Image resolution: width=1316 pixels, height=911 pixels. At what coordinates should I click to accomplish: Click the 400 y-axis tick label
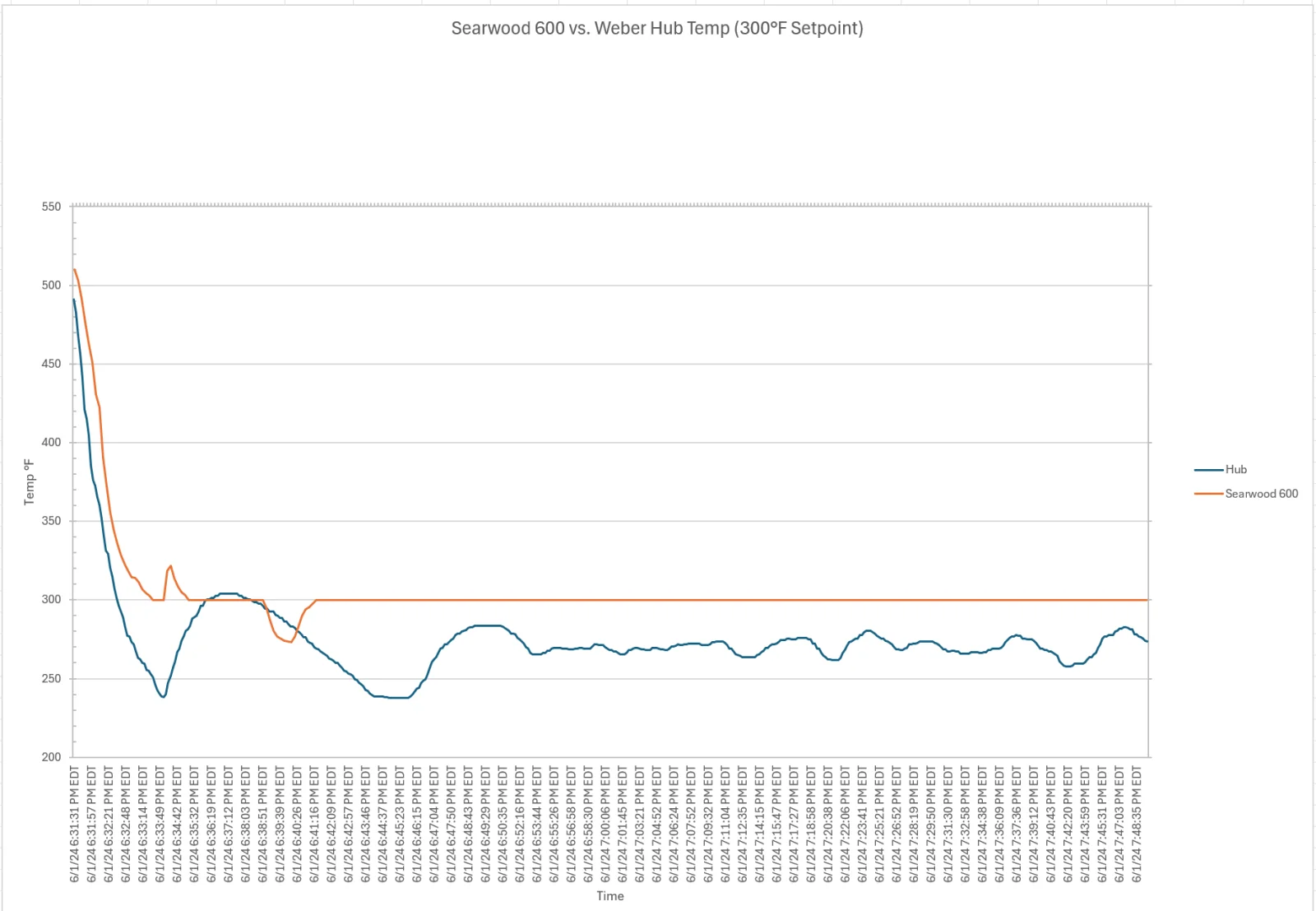coord(51,442)
